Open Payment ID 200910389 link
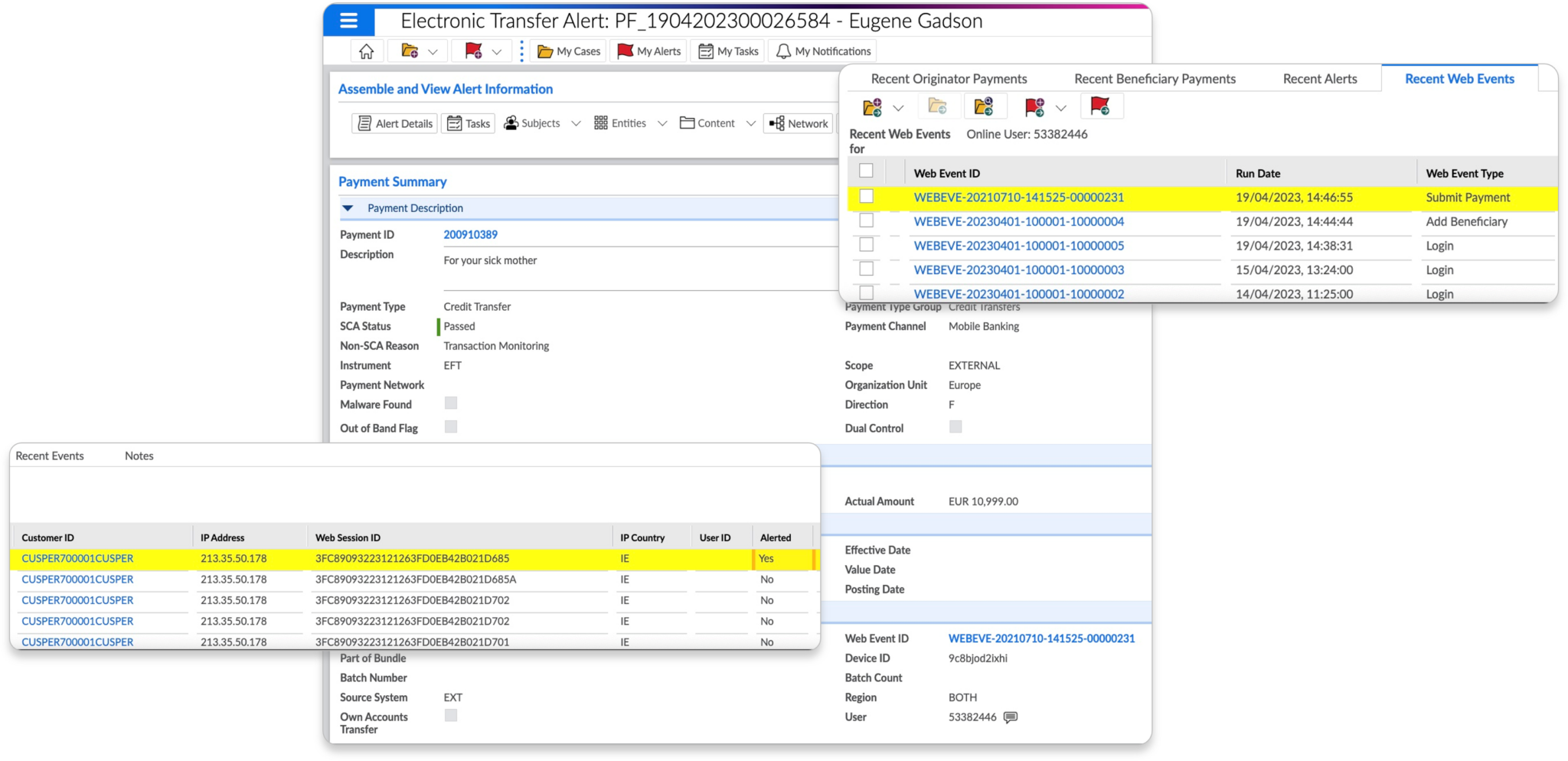Screen dimensions: 1568x761 click(x=470, y=235)
